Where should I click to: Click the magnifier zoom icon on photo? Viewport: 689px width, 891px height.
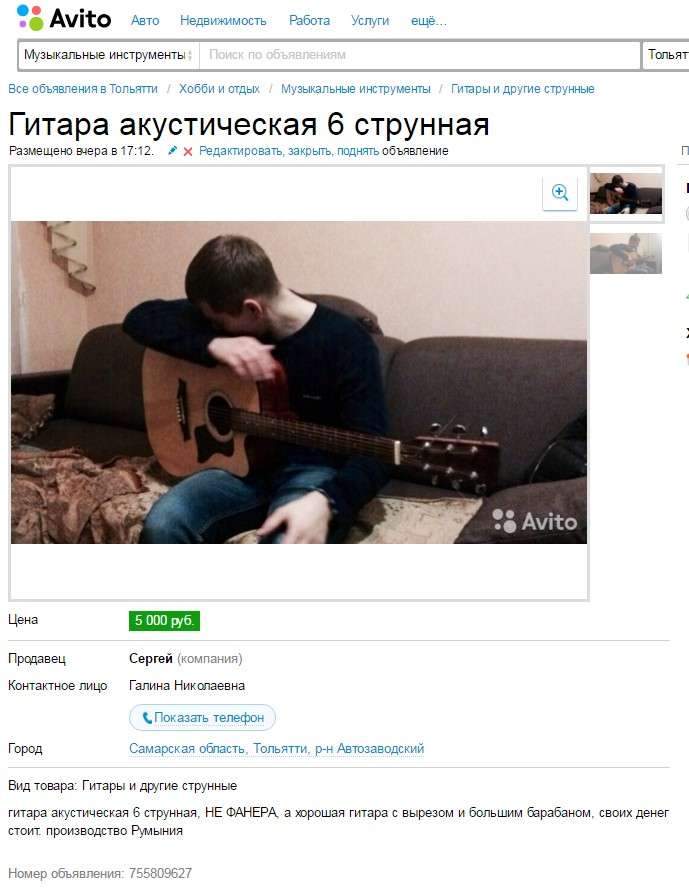[x=559, y=193]
